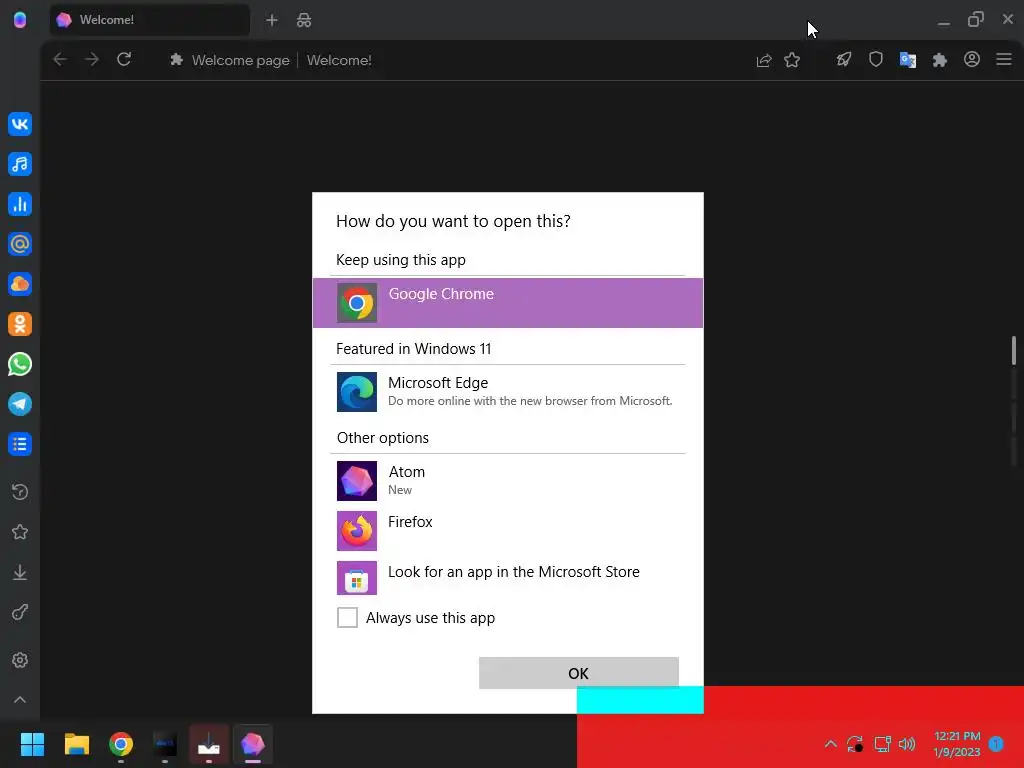The width and height of the screenshot is (1024, 768).
Task: Open bookmarks star in the sidebar
Action: (x=20, y=532)
